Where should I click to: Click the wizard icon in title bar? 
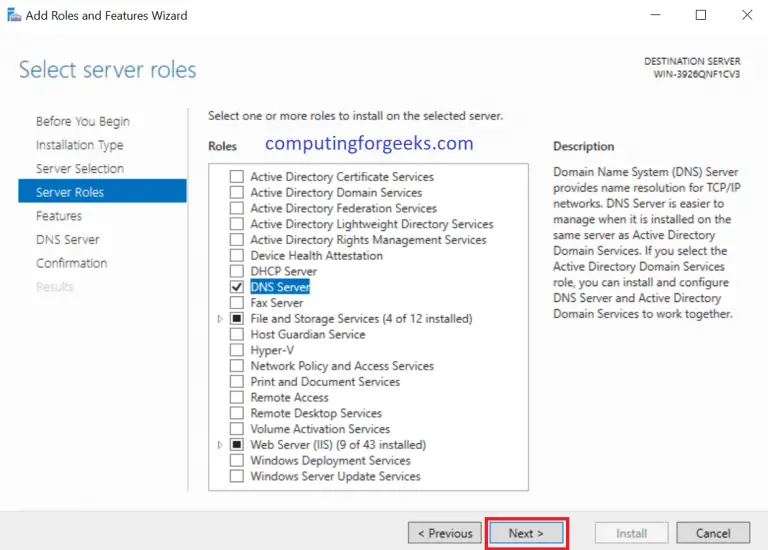coord(14,15)
